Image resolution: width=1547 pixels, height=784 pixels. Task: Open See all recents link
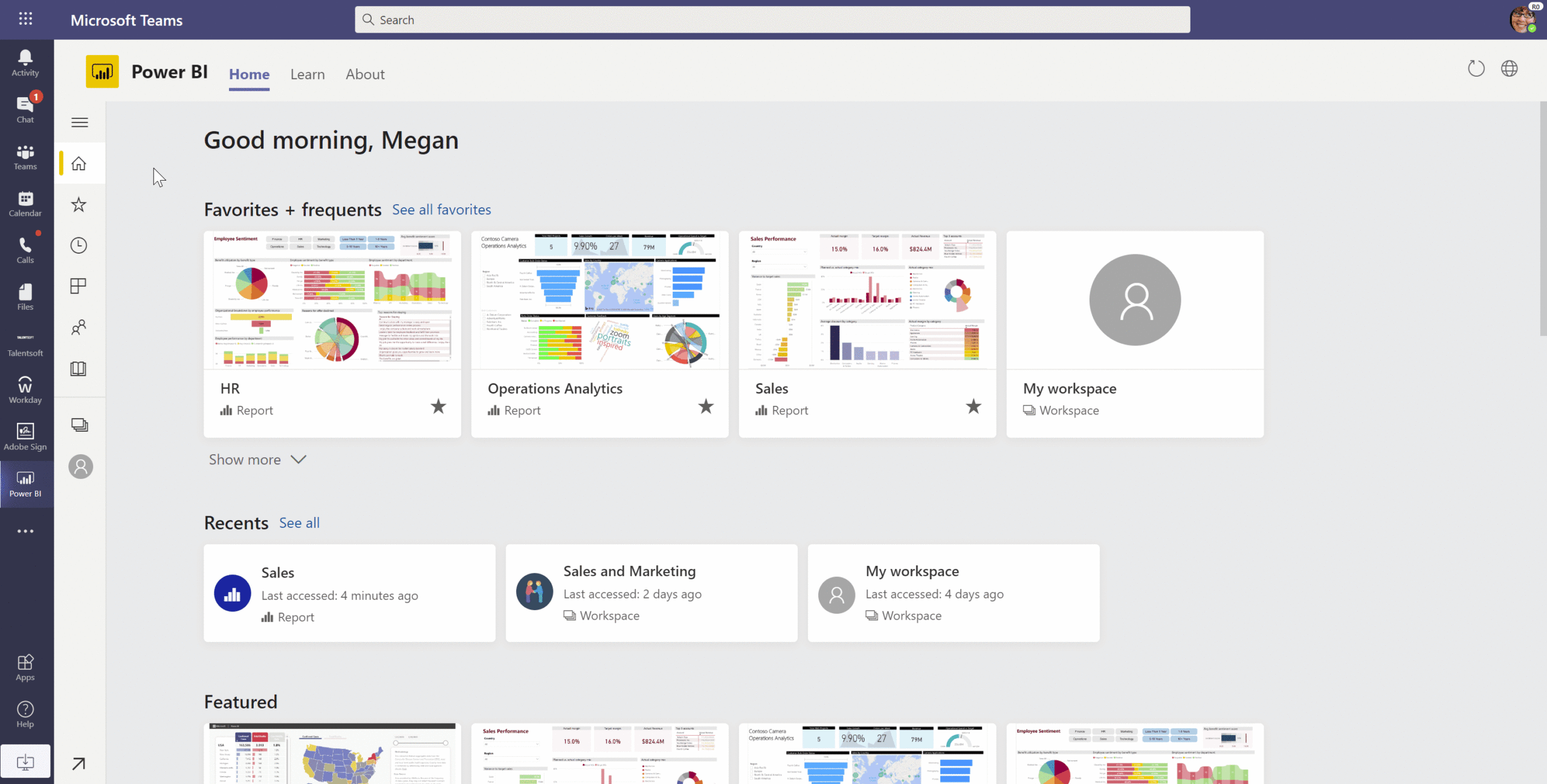pos(300,522)
